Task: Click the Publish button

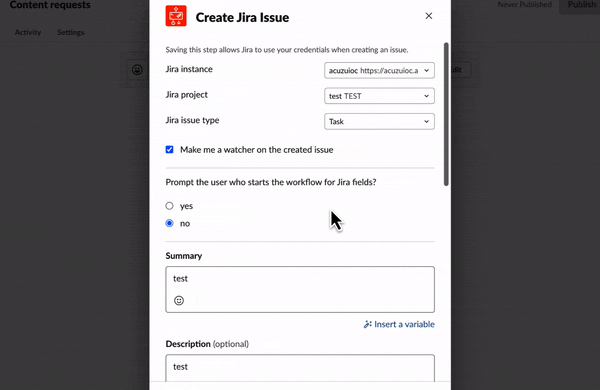Action: tap(581, 5)
